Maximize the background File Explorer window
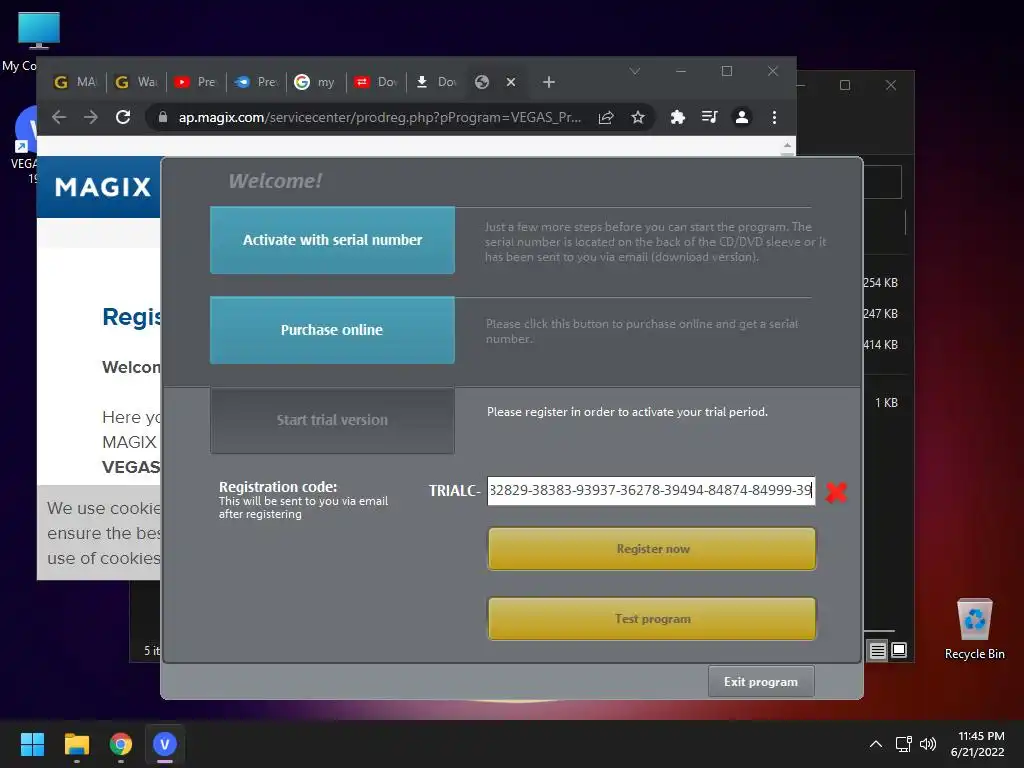 845,85
